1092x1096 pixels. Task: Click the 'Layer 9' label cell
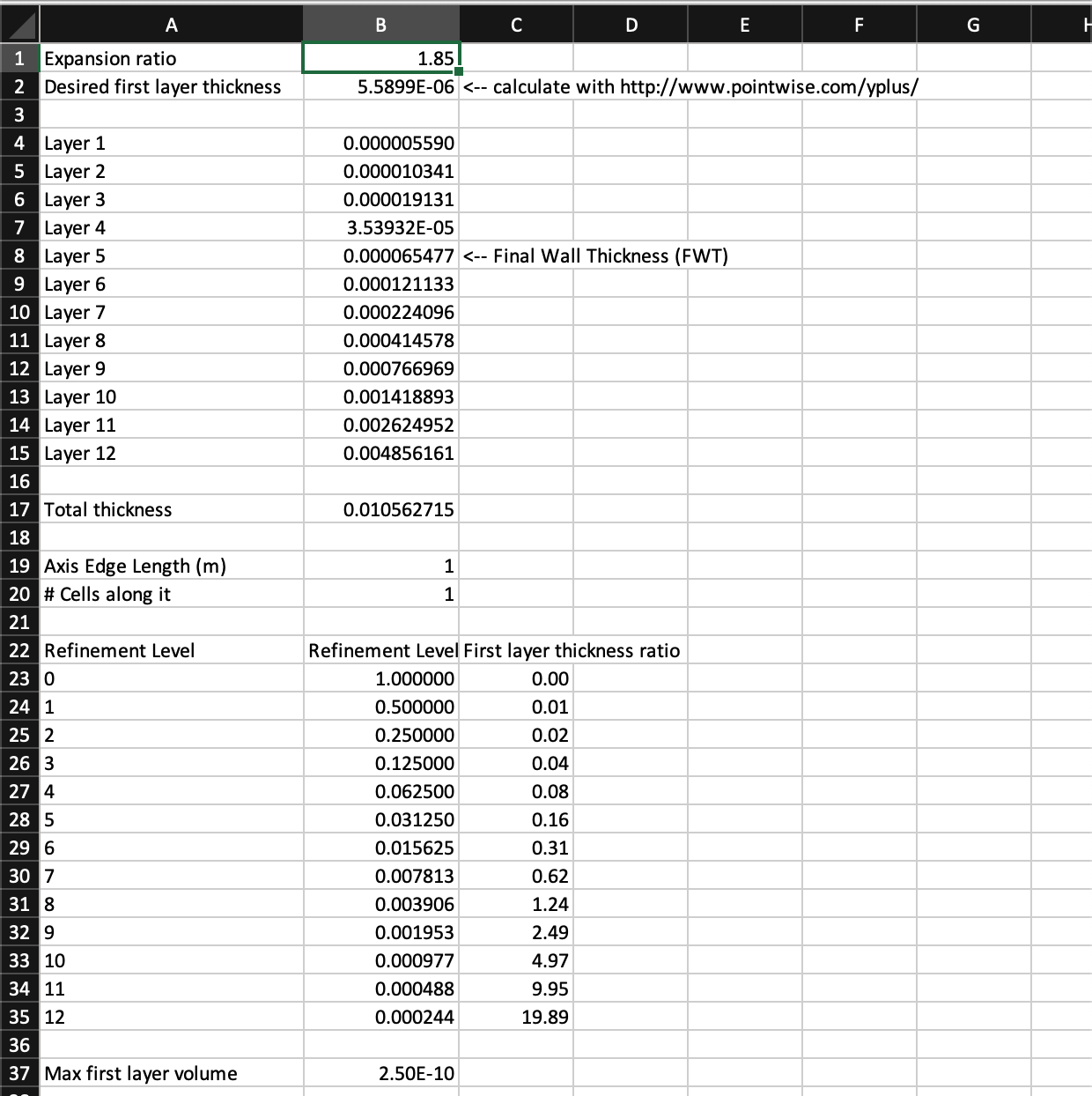coord(172,368)
